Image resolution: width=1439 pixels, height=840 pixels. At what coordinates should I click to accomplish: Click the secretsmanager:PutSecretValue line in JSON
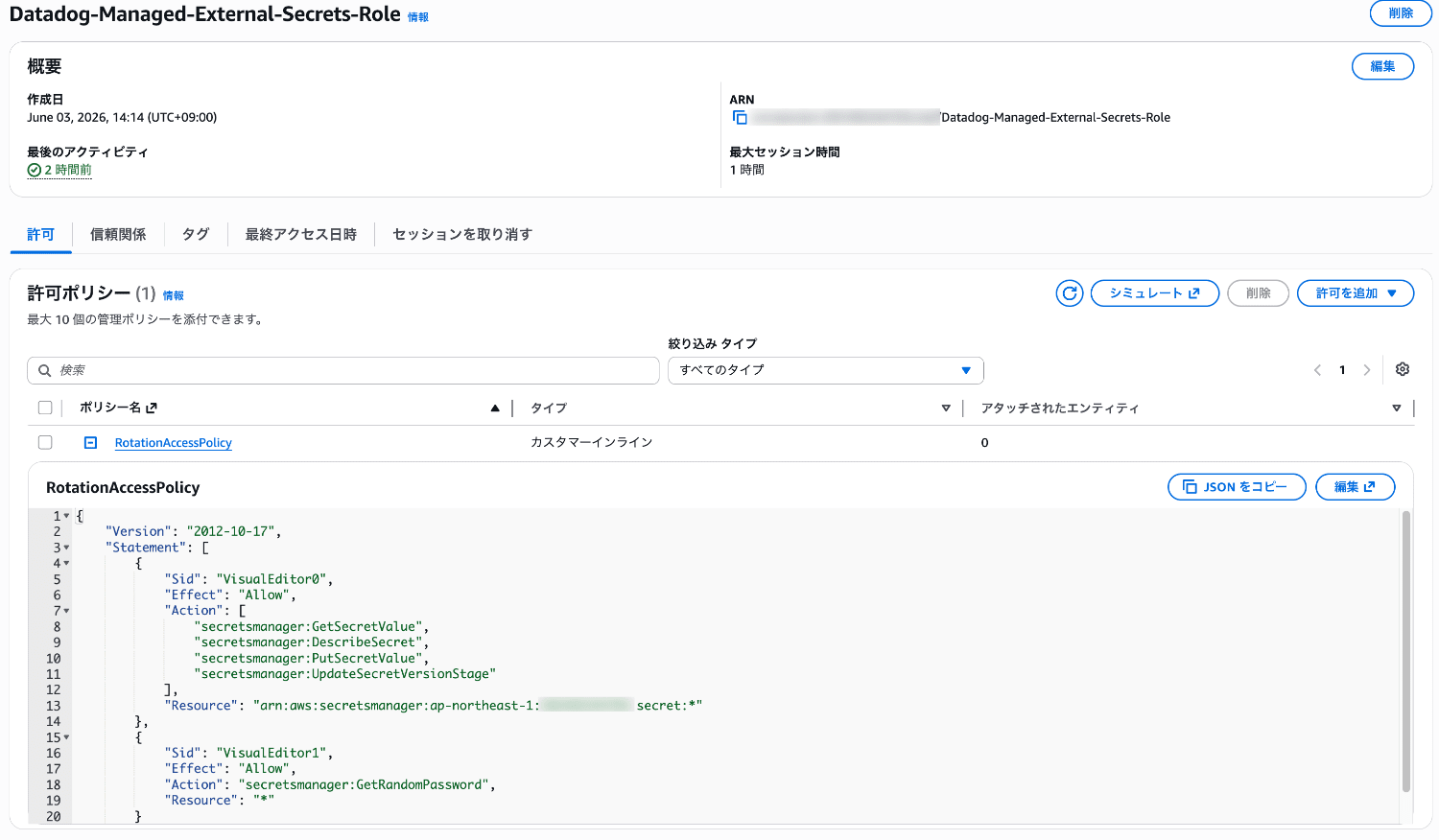coord(312,658)
